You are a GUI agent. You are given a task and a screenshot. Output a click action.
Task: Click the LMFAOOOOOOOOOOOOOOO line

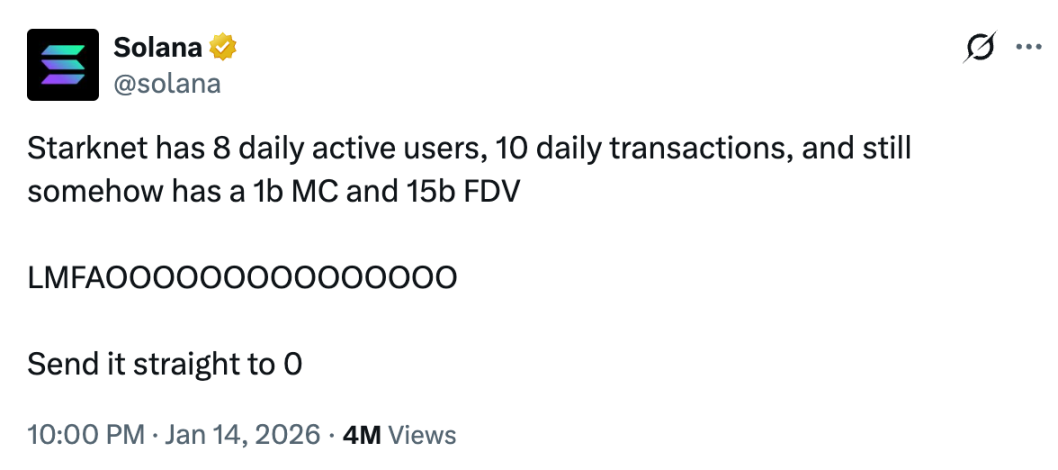[x=242, y=277]
